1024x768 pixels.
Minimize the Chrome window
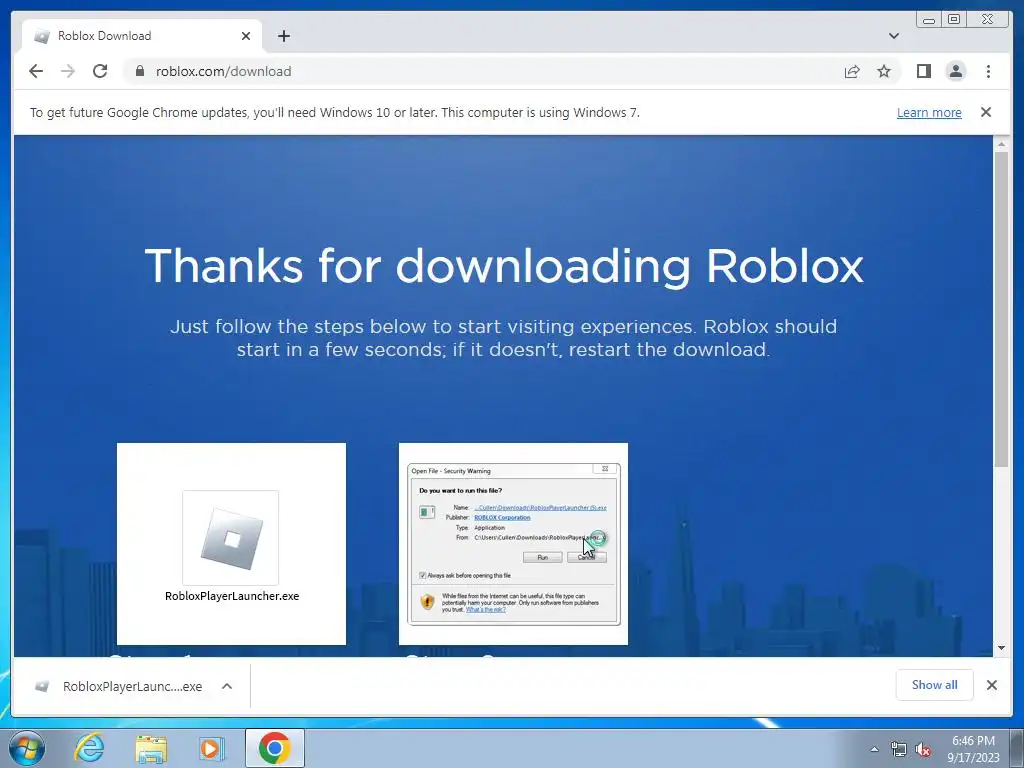[929, 20]
